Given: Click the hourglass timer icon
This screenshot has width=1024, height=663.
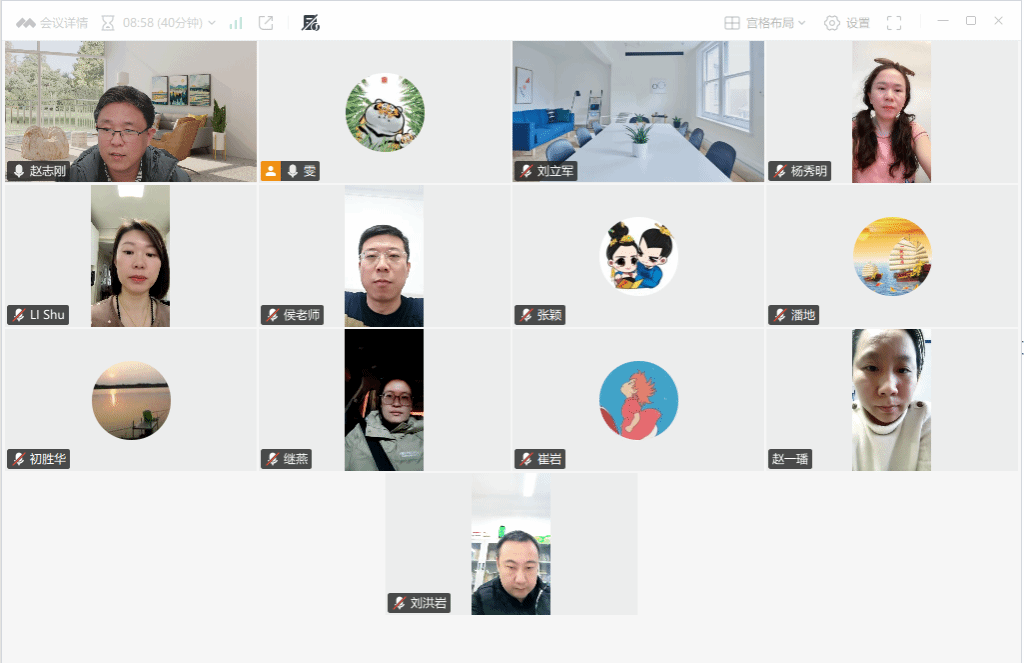Looking at the screenshot, I should pyautogui.click(x=108, y=23).
